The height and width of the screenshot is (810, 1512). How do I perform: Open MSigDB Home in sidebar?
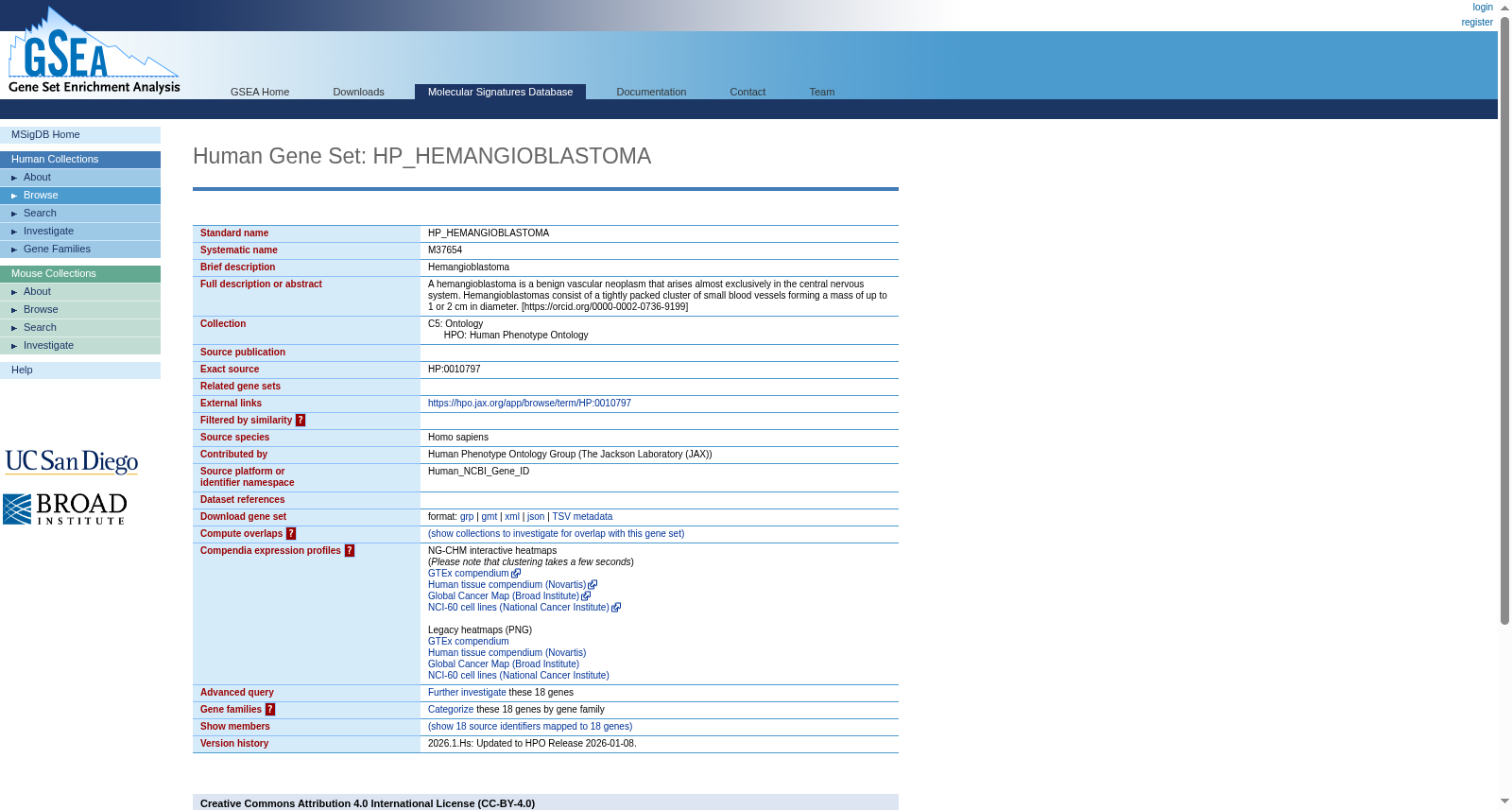80,135
